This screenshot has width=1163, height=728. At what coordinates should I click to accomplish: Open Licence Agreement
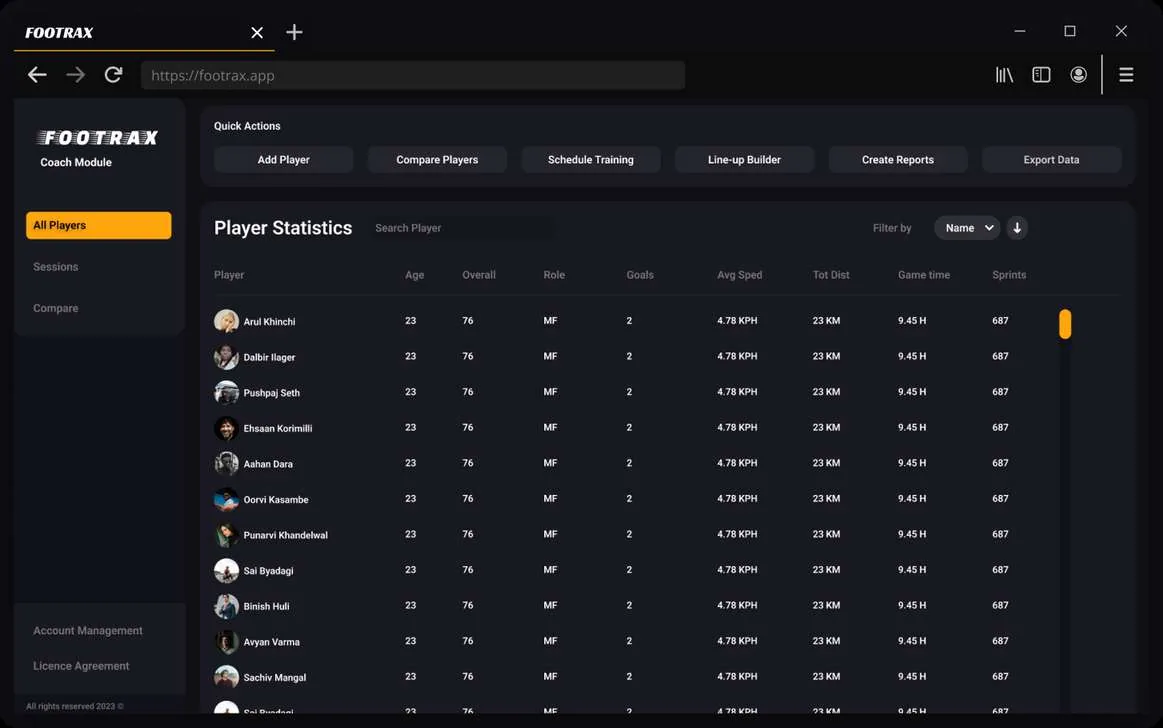pos(81,666)
